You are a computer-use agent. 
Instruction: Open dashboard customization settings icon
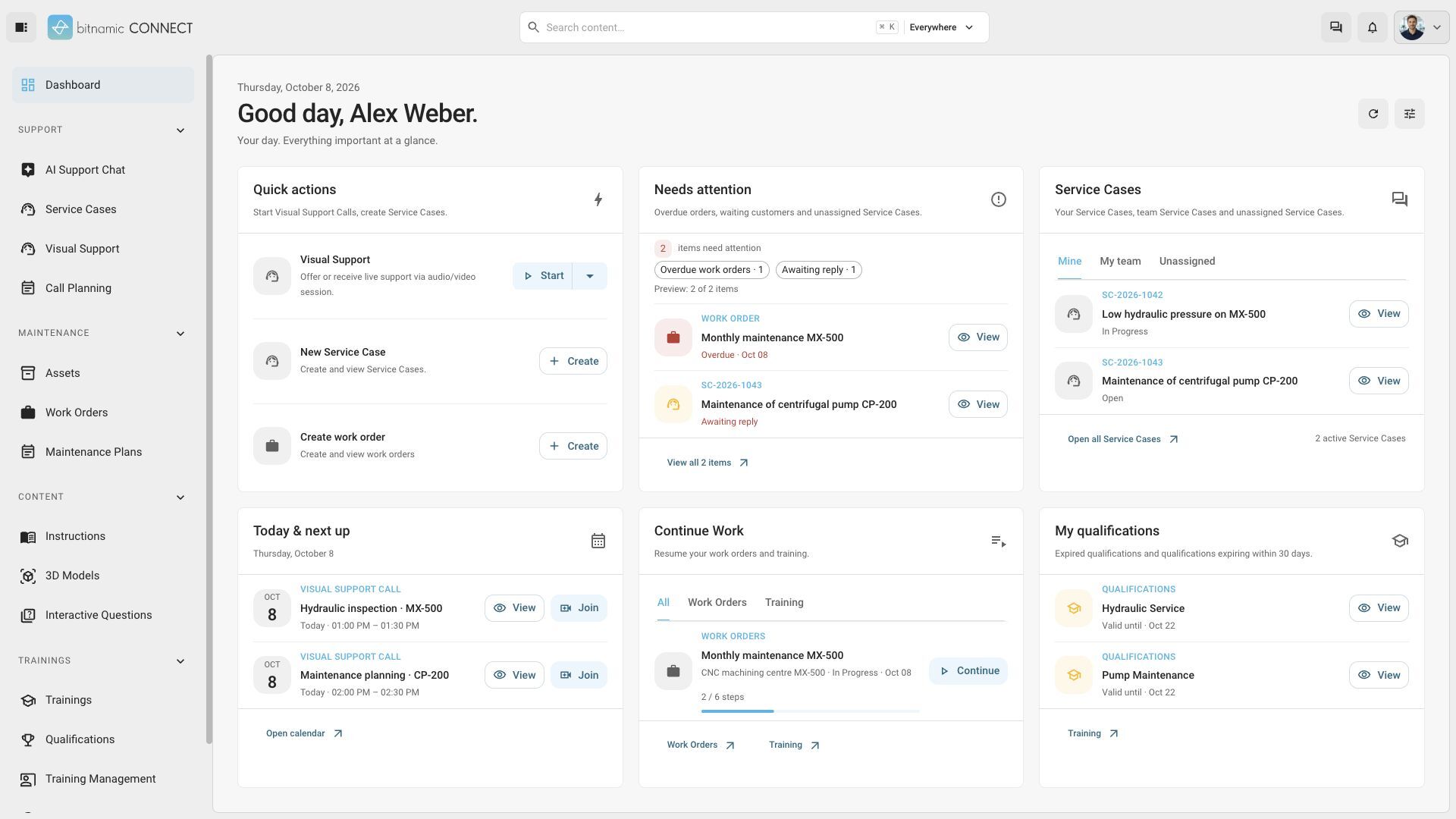pyautogui.click(x=1409, y=114)
